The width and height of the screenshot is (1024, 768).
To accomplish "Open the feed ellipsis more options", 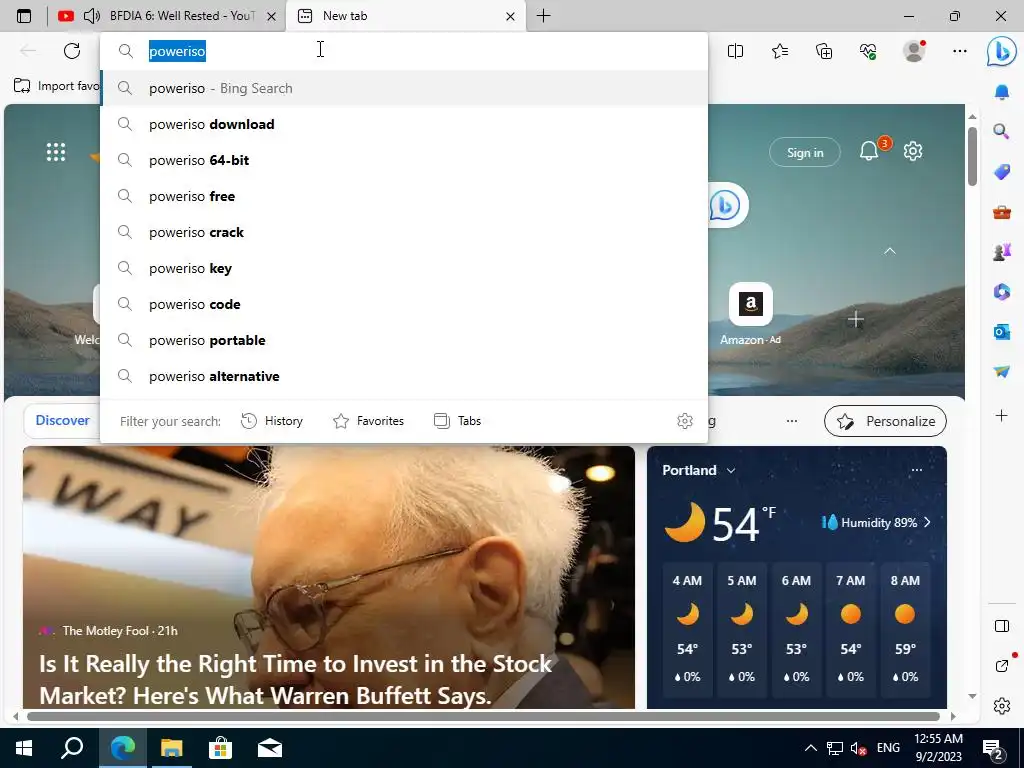I will [x=792, y=421].
